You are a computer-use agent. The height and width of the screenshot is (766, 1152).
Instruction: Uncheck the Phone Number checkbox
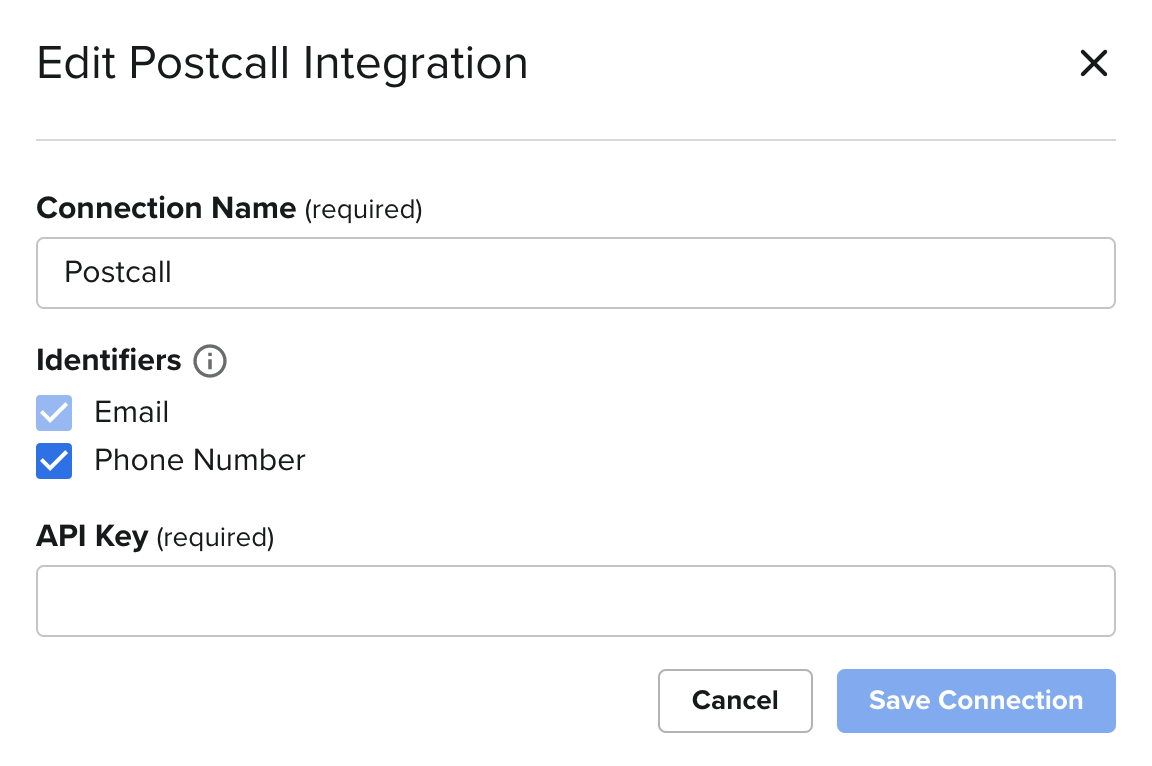[x=54, y=461]
